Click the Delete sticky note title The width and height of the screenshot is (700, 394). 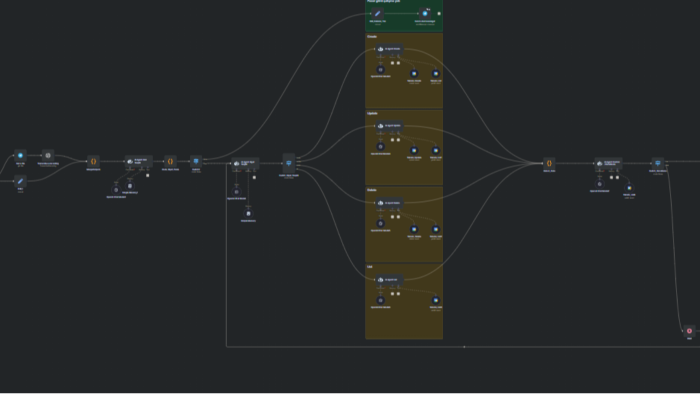[x=372, y=190]
